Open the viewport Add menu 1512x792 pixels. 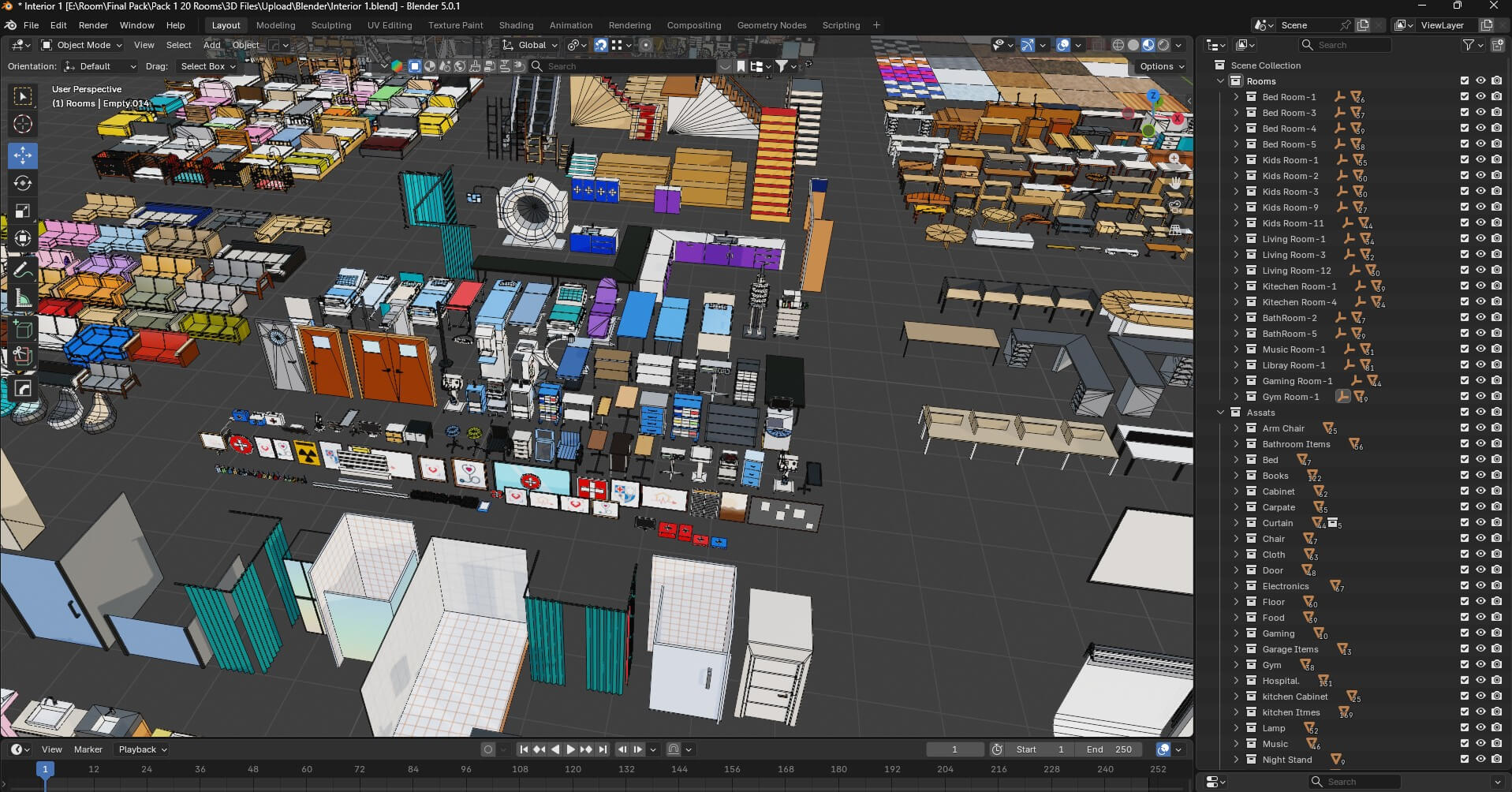click(212, 45)
